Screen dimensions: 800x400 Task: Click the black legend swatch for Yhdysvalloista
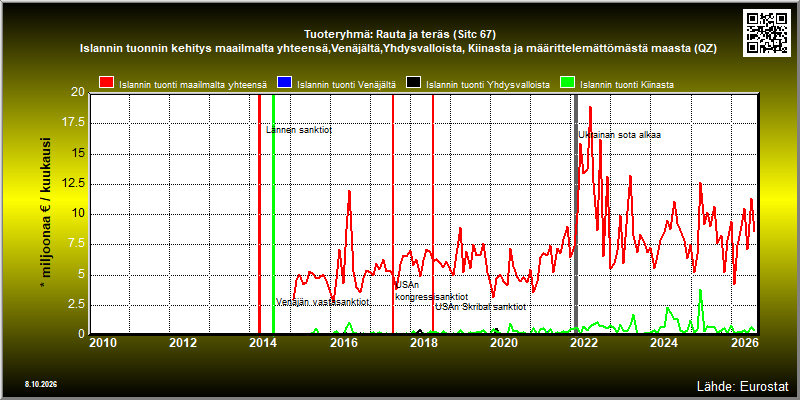click(413, 83)
